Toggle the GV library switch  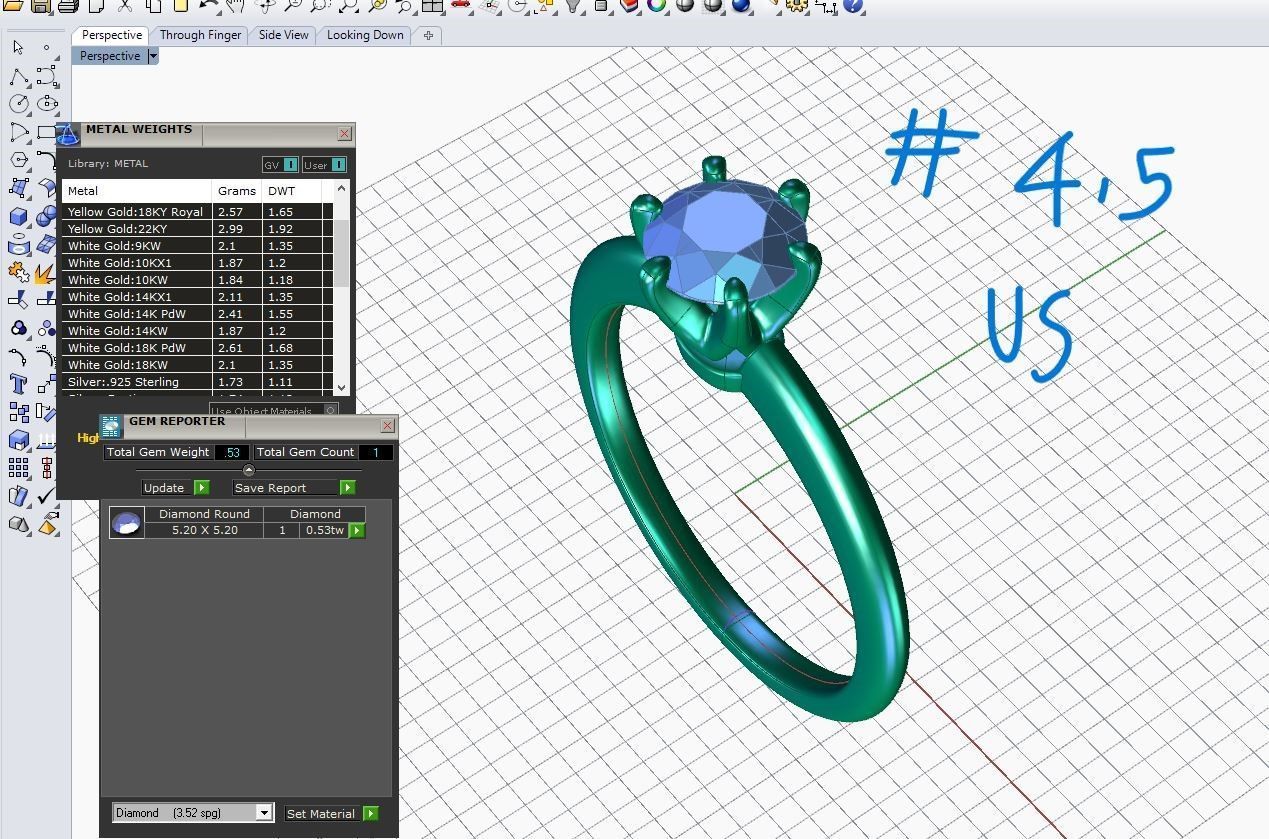(291, 164)
